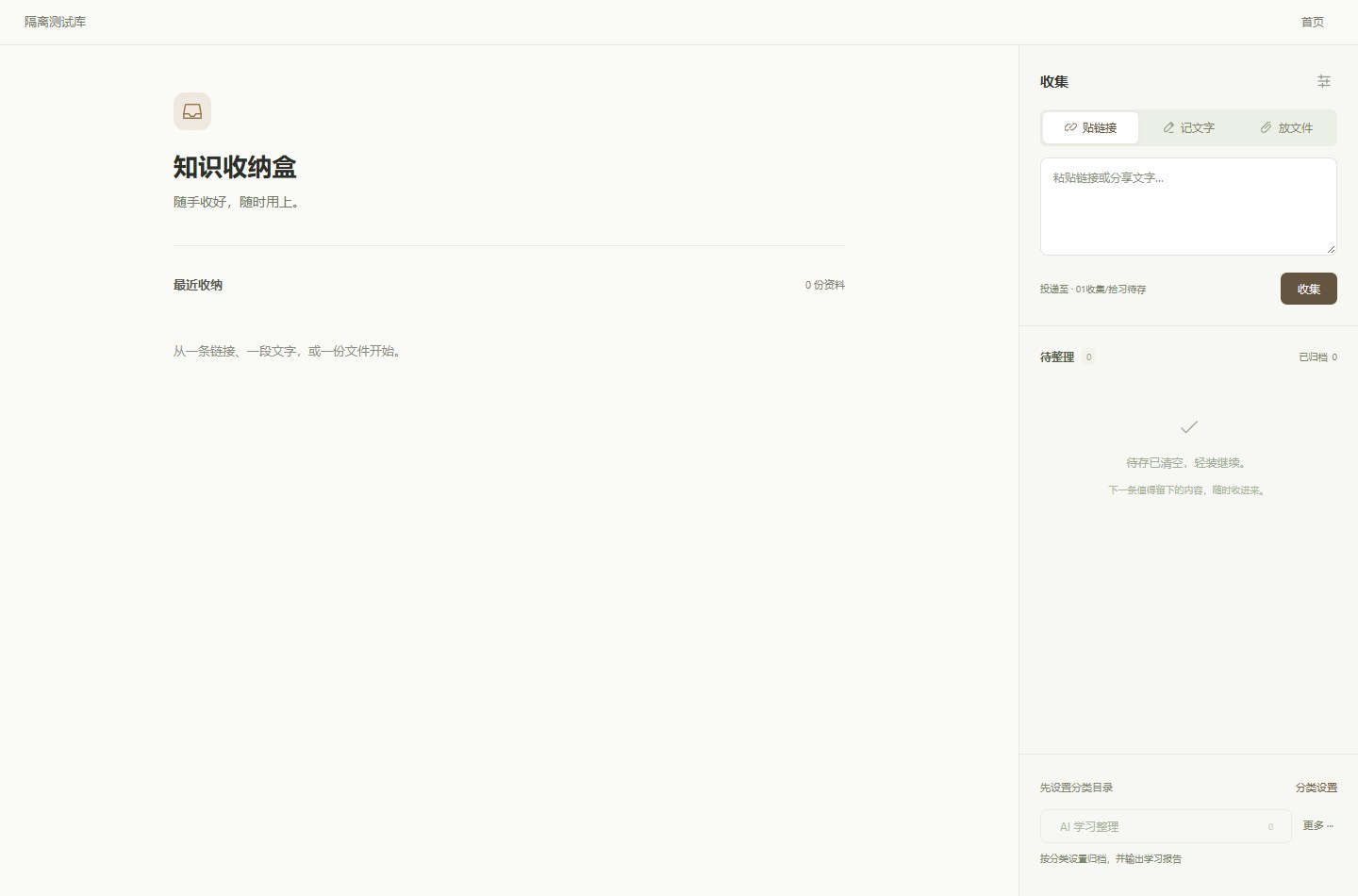Click the 下一条值得留下的内容 hint text
This screenshot has width=1358, height=896.
point(1188,490)
